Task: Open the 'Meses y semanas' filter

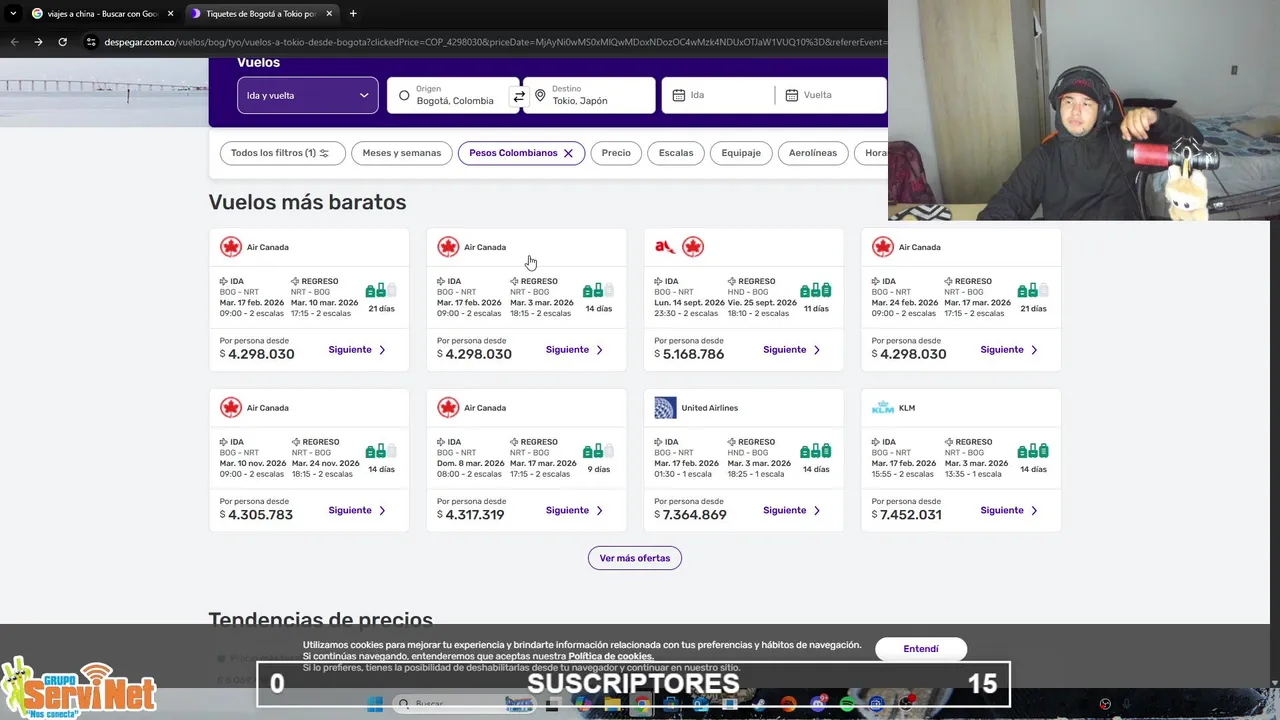Action: pos(401,153)
